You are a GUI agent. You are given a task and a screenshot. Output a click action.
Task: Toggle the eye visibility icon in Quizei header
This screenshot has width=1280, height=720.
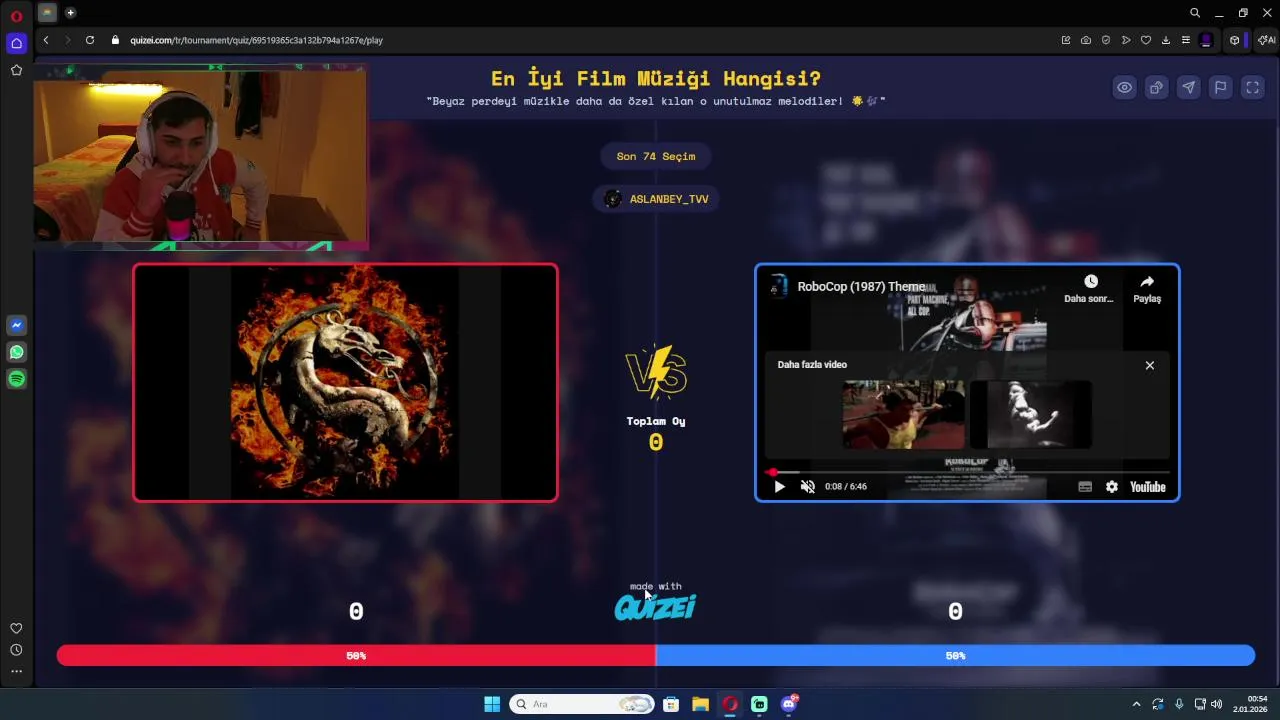click(1124, 87)
